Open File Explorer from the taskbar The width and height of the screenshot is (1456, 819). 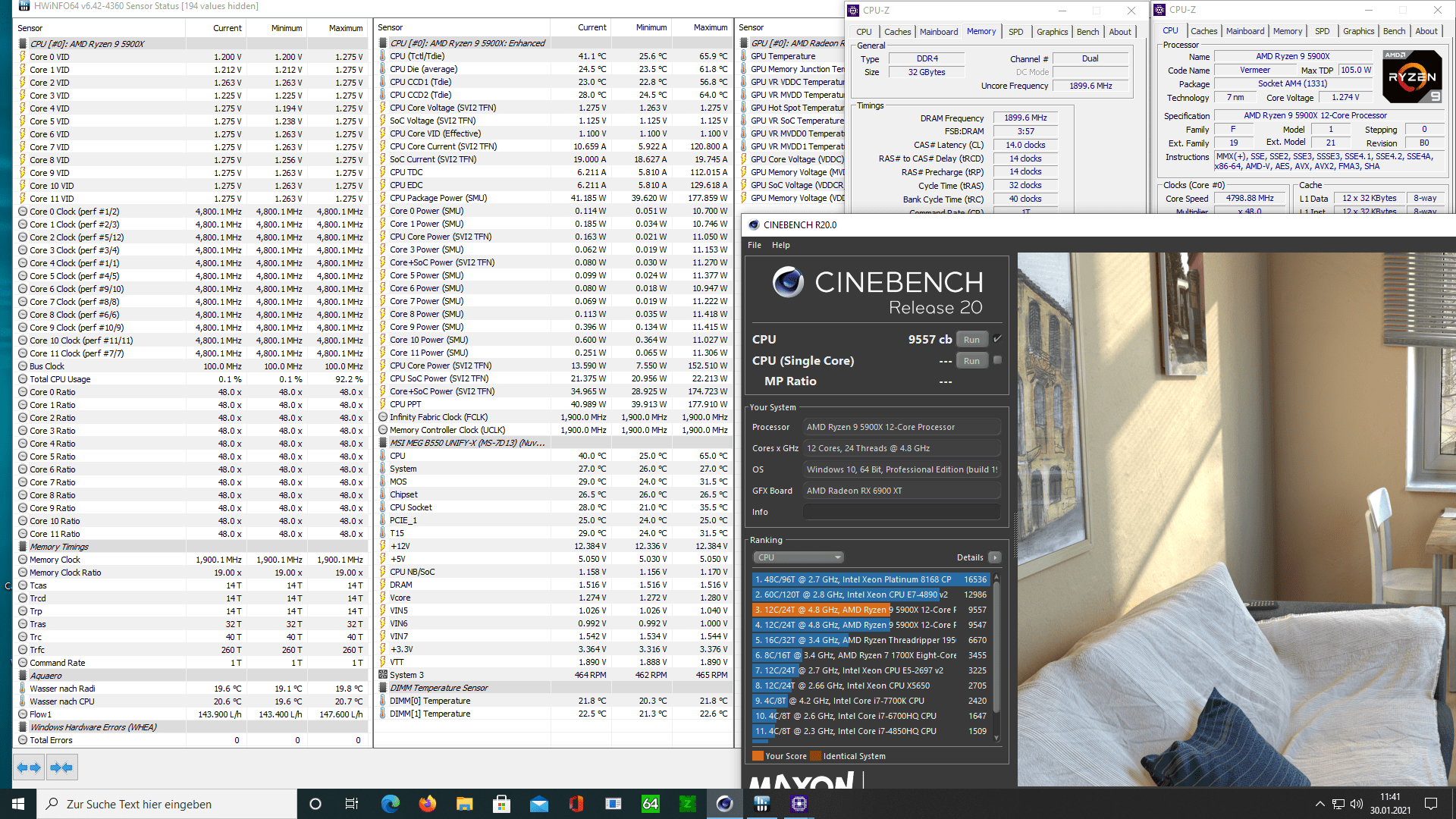pyautogui.click(x=464, y=804)
